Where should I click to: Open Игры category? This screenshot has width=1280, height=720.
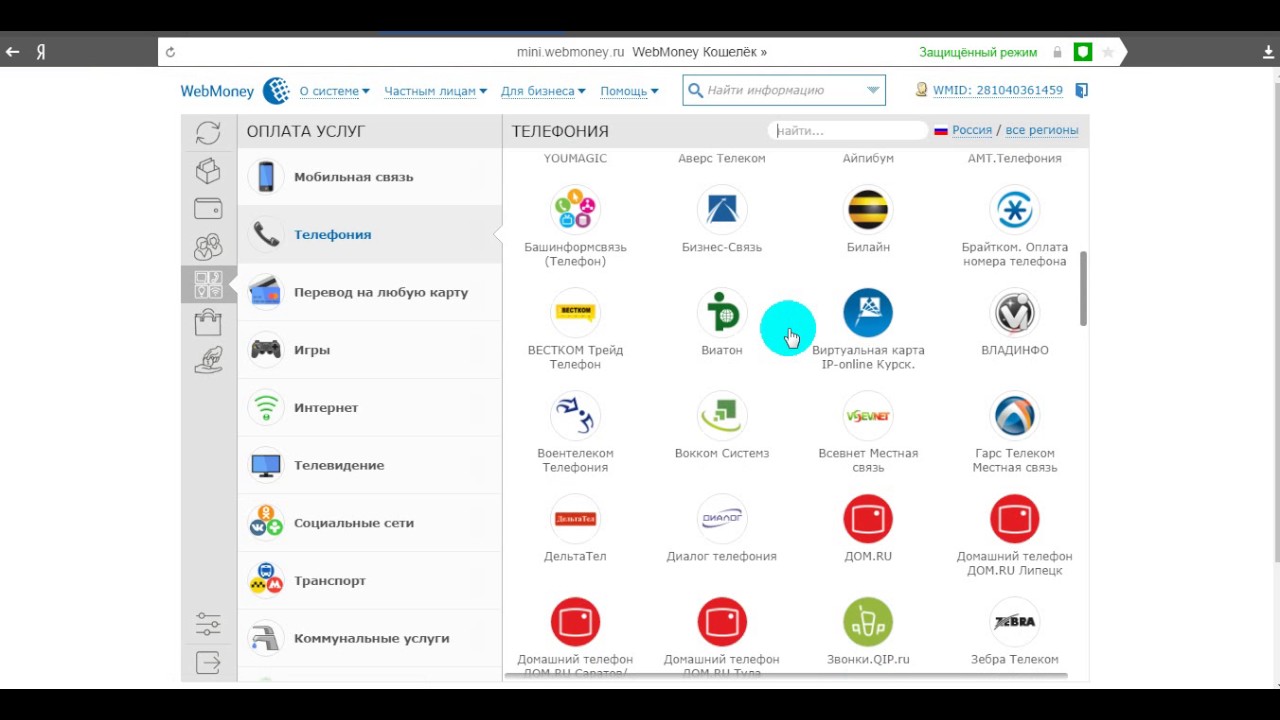(370, 350)
